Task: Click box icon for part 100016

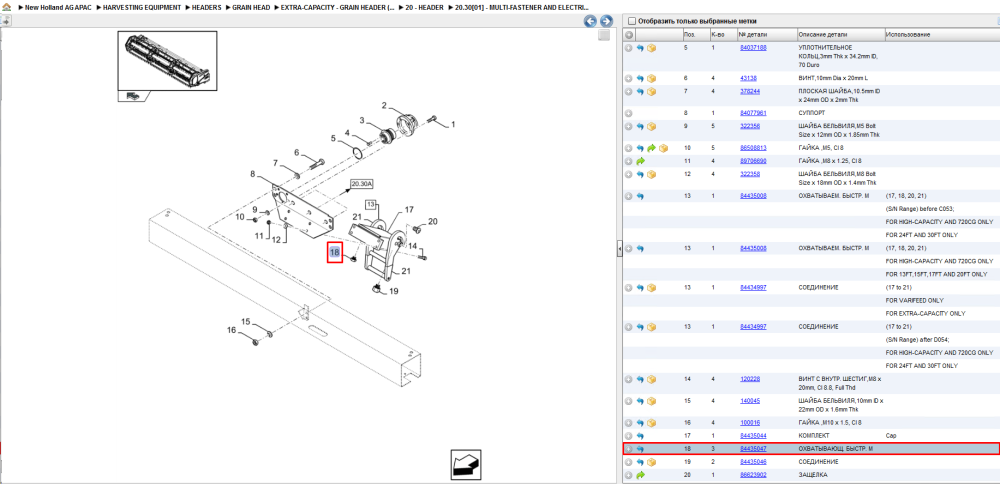Action: click(651, 423)
